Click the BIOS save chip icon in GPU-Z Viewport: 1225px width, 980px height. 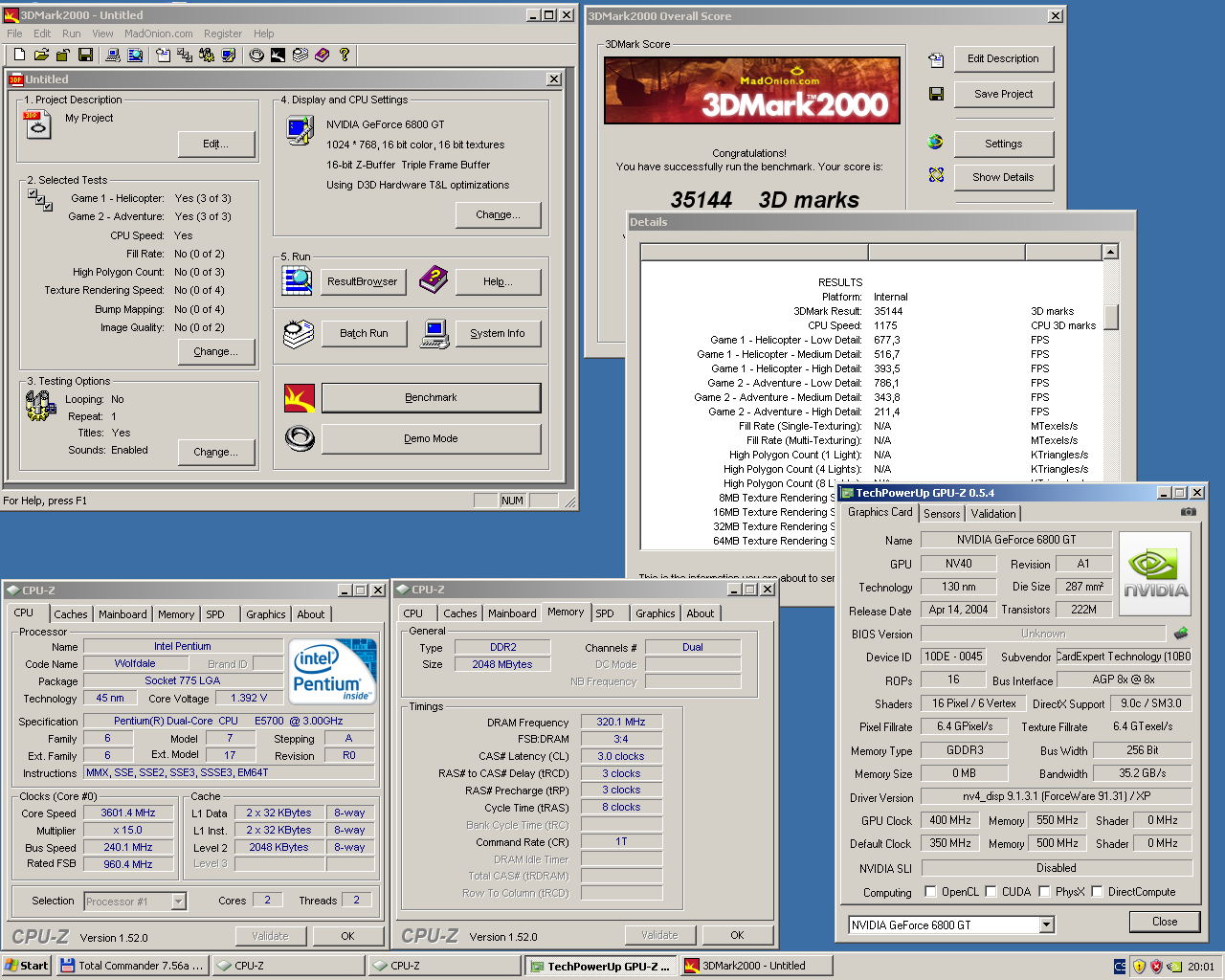coord(1181,633)
